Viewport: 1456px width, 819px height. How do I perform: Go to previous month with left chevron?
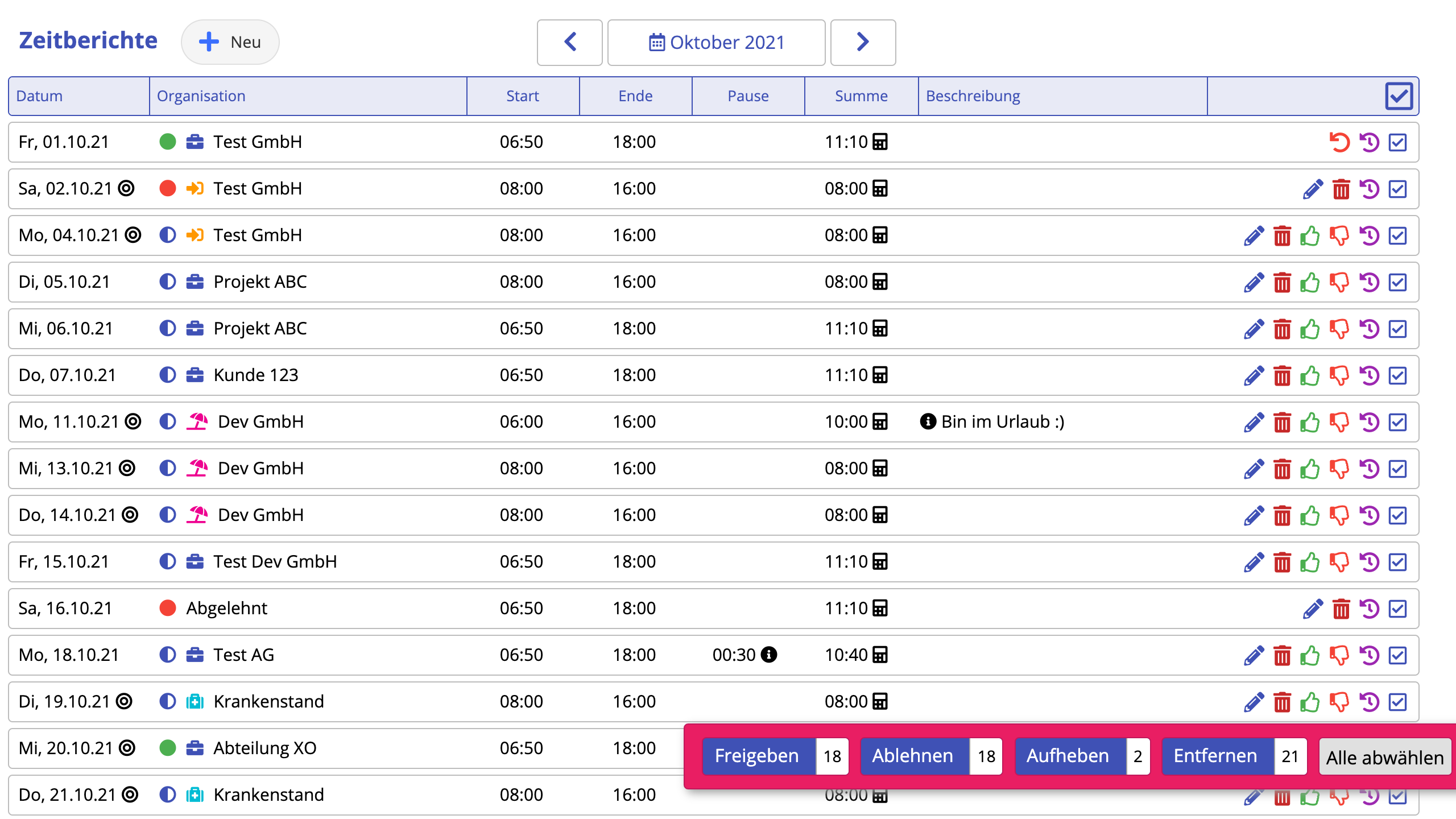click(x=570, y=42)
